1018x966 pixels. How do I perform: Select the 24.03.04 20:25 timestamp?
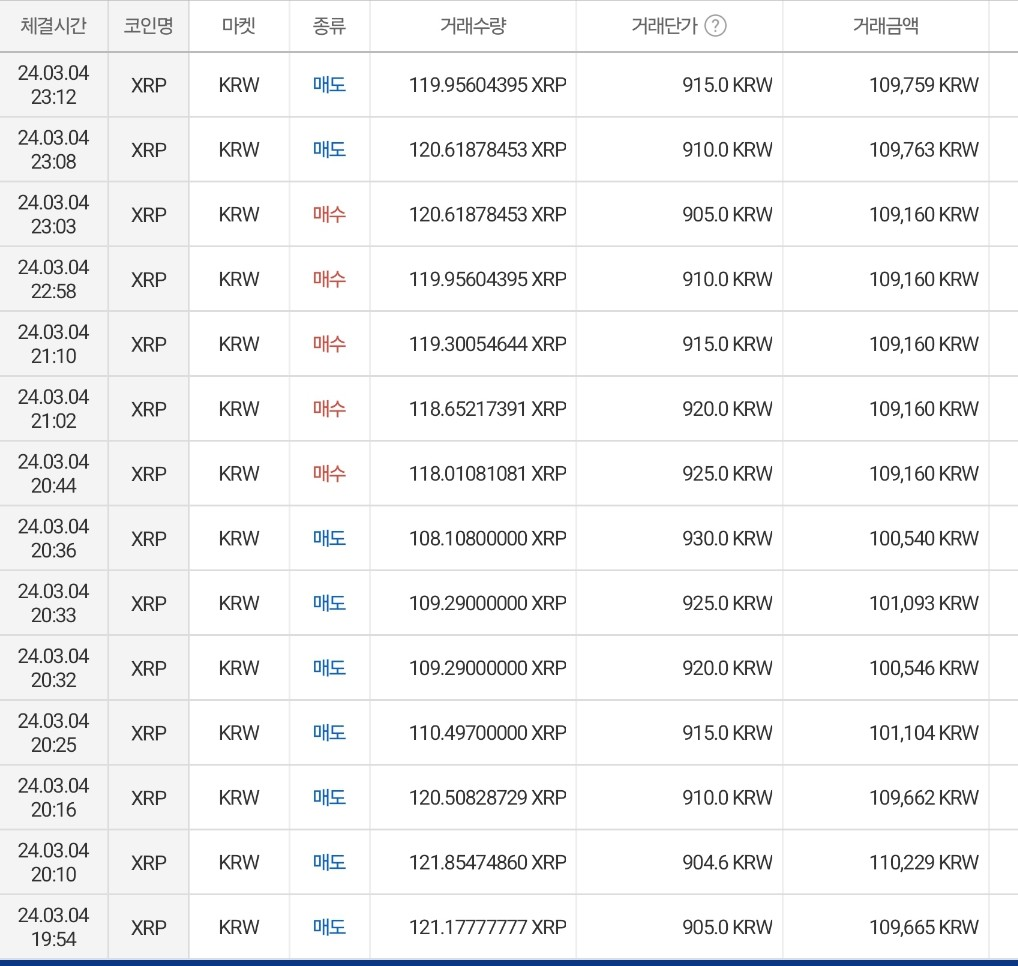(x=53, y=733)
